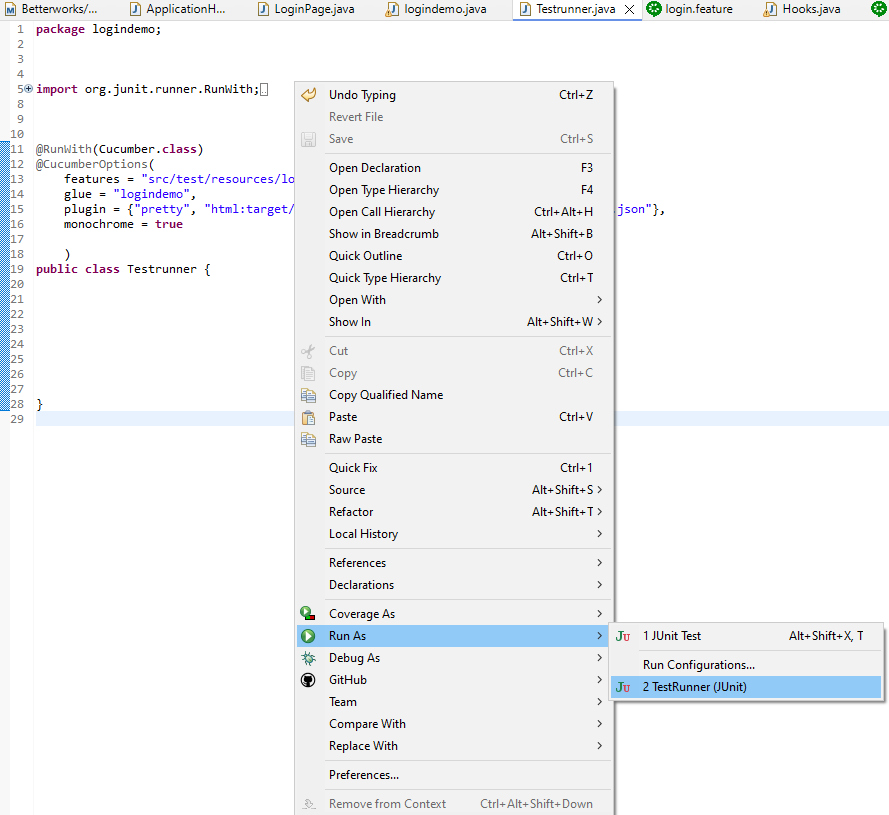Click 'public class Testrunner {' line
The height and width of the screenshot is (815, 889).
[x=123, y=269]
